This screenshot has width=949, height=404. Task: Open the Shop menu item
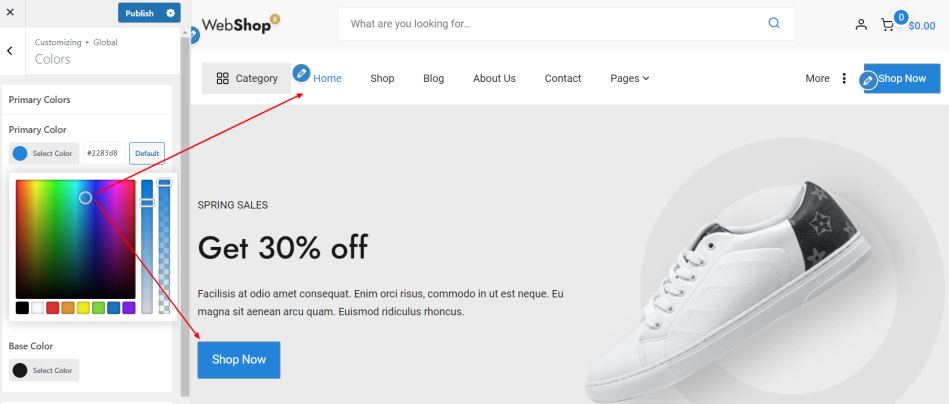point(382,78)
